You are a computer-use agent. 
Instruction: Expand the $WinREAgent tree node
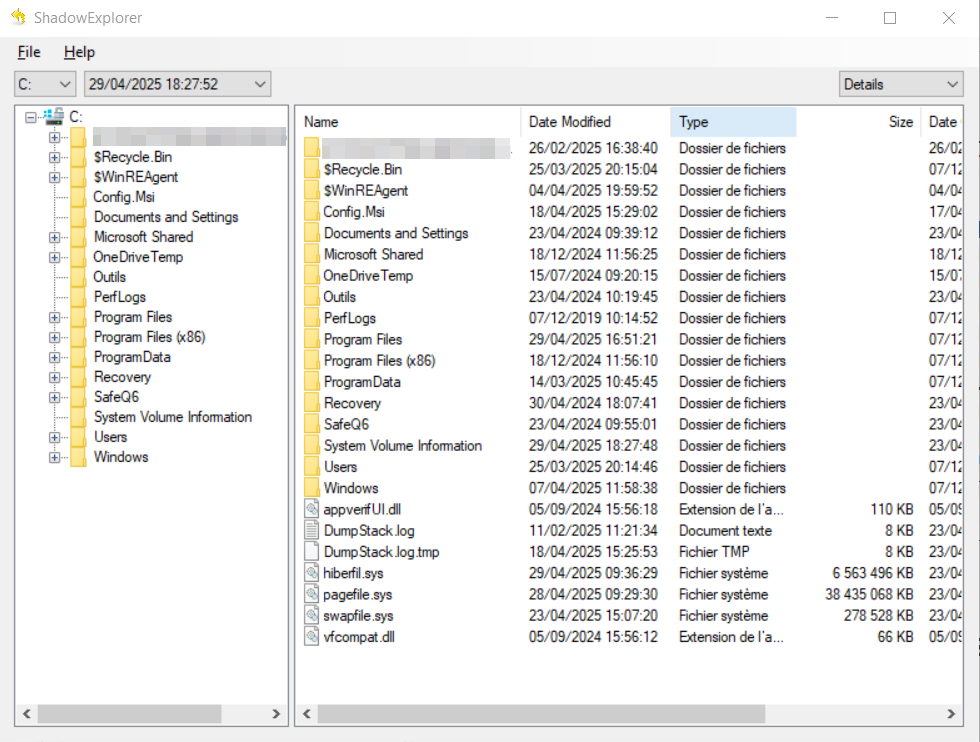click(x=54, y=177)
